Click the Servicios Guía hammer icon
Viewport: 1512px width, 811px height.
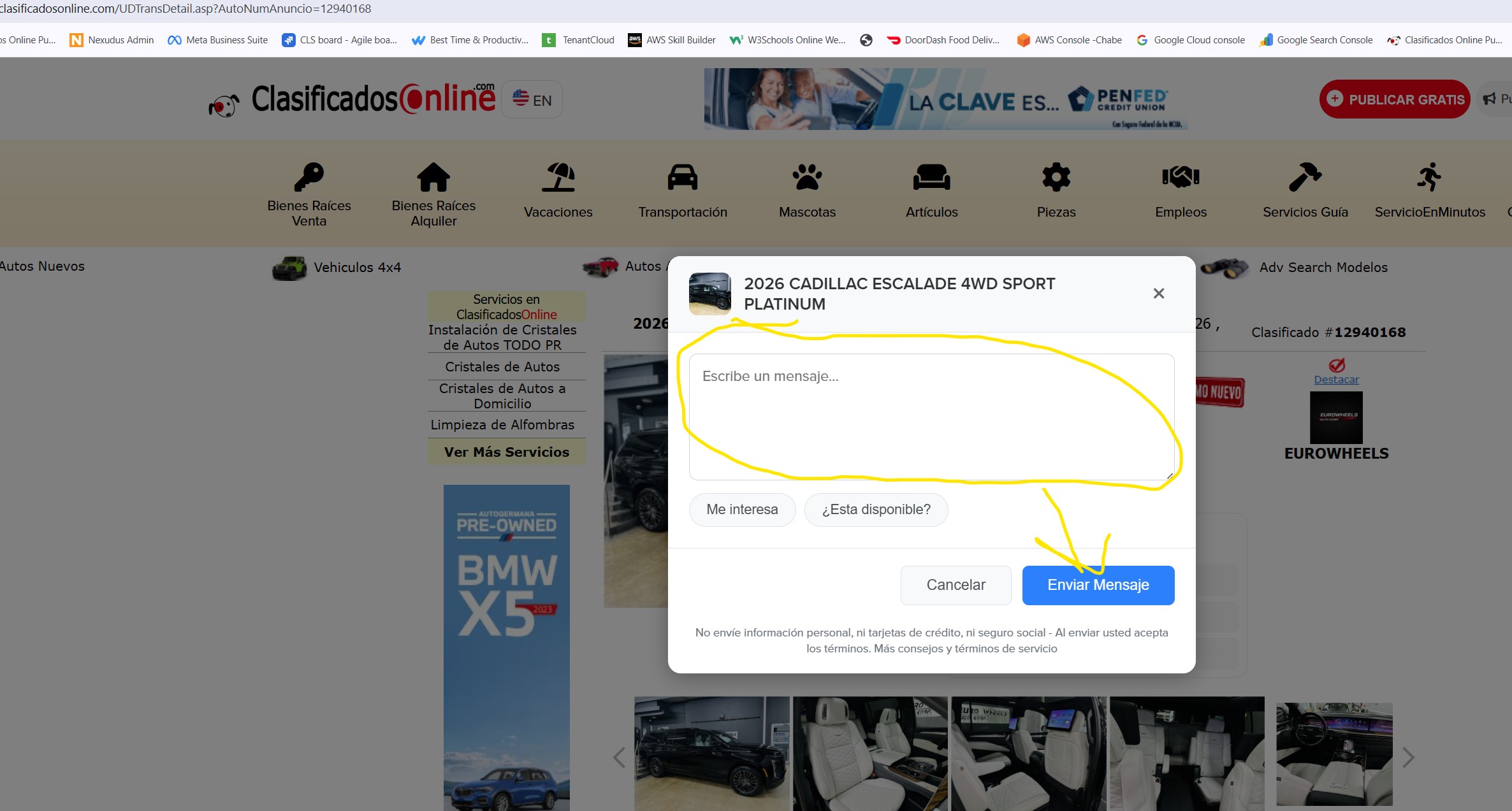[x=1305, y=177]
